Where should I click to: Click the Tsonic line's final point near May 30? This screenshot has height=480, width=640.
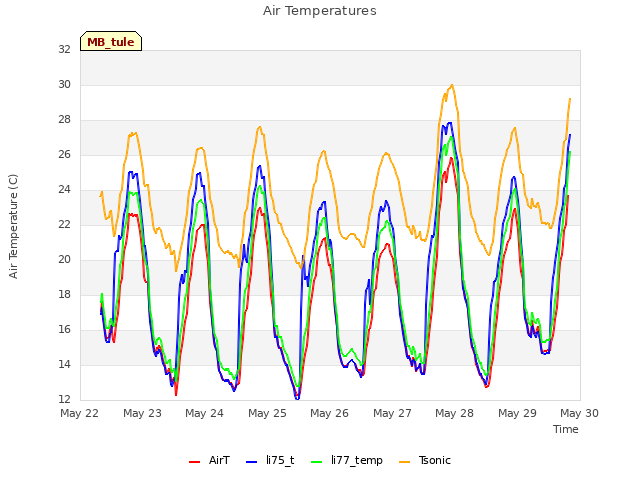pos(570,99)
